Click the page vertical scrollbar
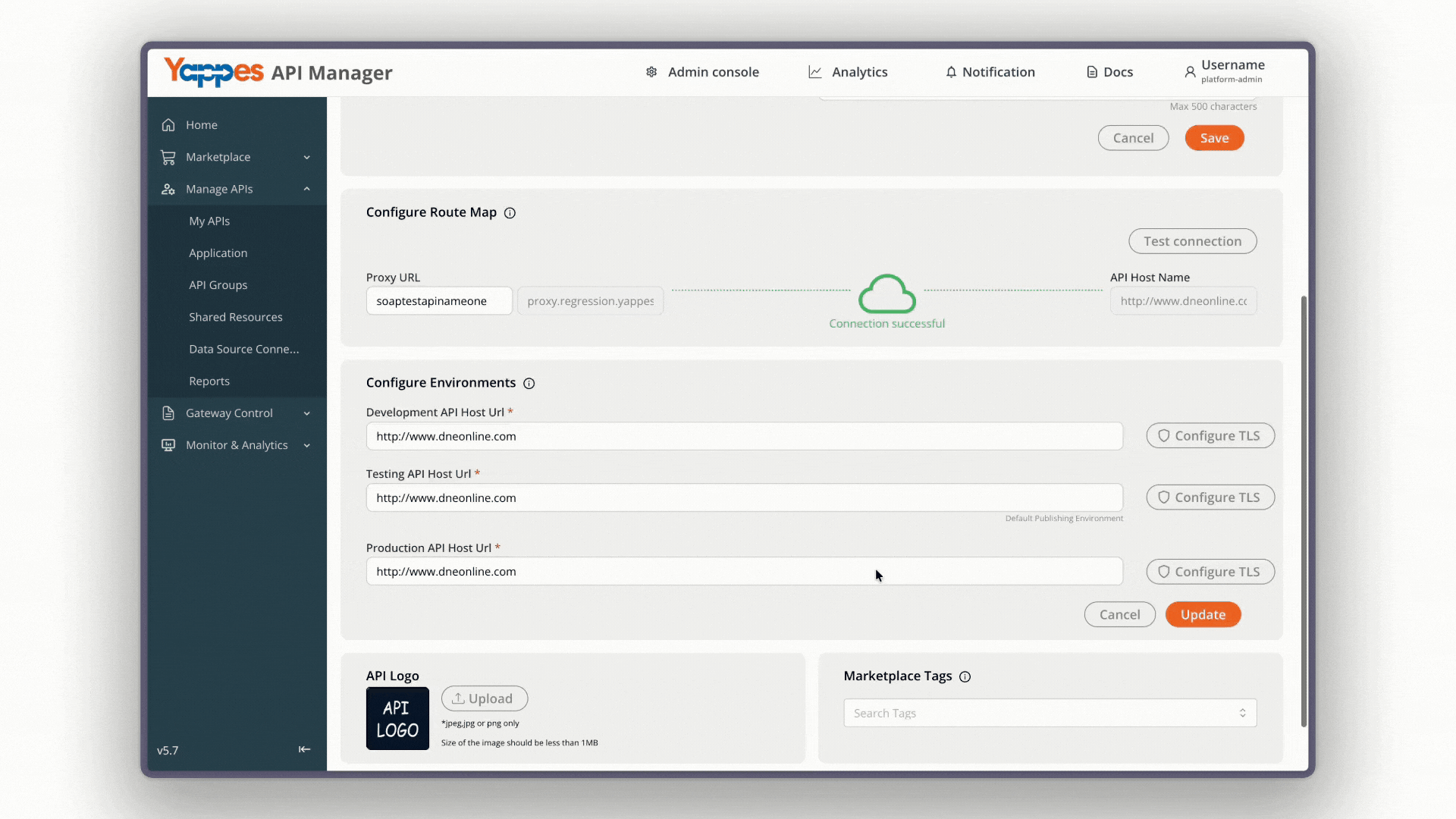This screenshot has height=819, width=1456. click(1304, 510)
